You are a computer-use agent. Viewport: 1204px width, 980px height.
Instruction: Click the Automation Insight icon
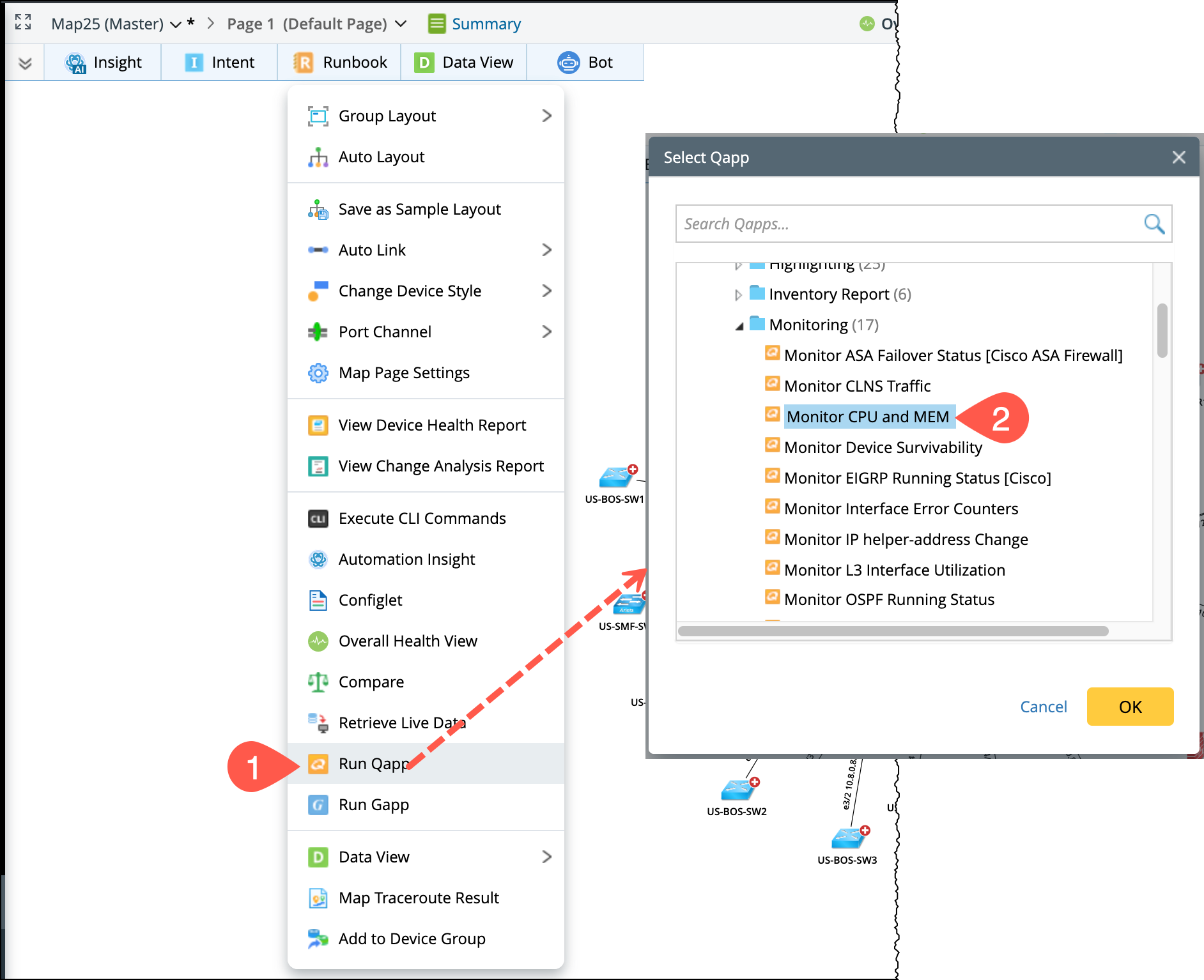(x=318, y=559)
